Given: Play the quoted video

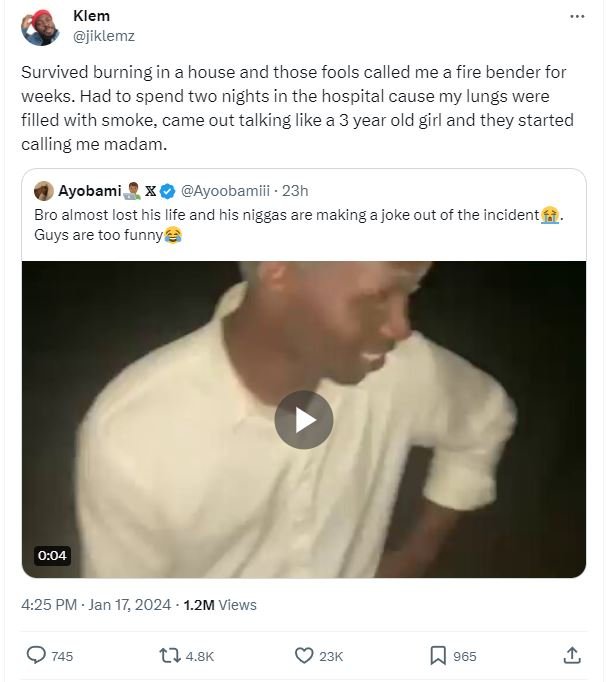Looking at the screenshot, I should pyautogui.click(x=304, y=419).
